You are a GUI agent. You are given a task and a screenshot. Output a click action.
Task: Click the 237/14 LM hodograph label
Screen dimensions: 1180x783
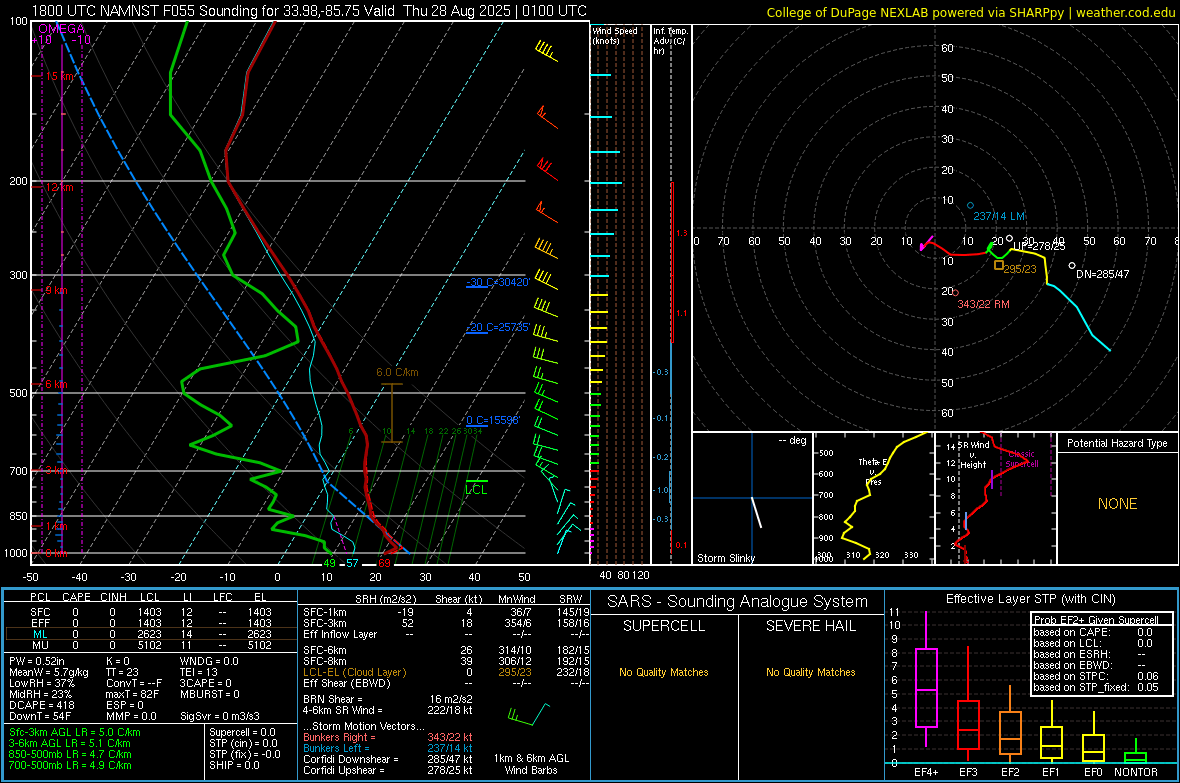pyautogui.click(x=999, y=216)
